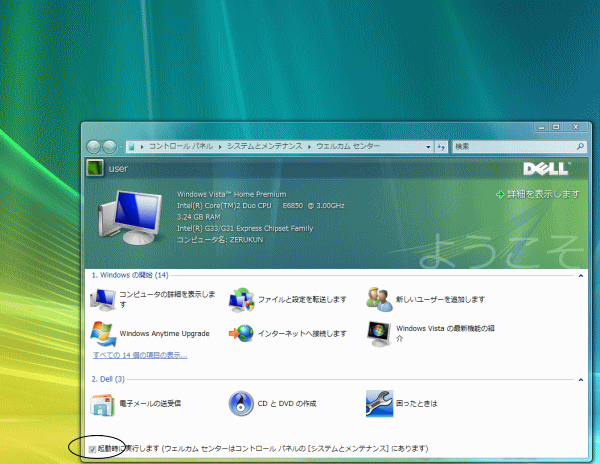This screenshot has width=600, height=464.
Task: Select ウェルカム センター in breadcrumb
Action: (348, 147)
